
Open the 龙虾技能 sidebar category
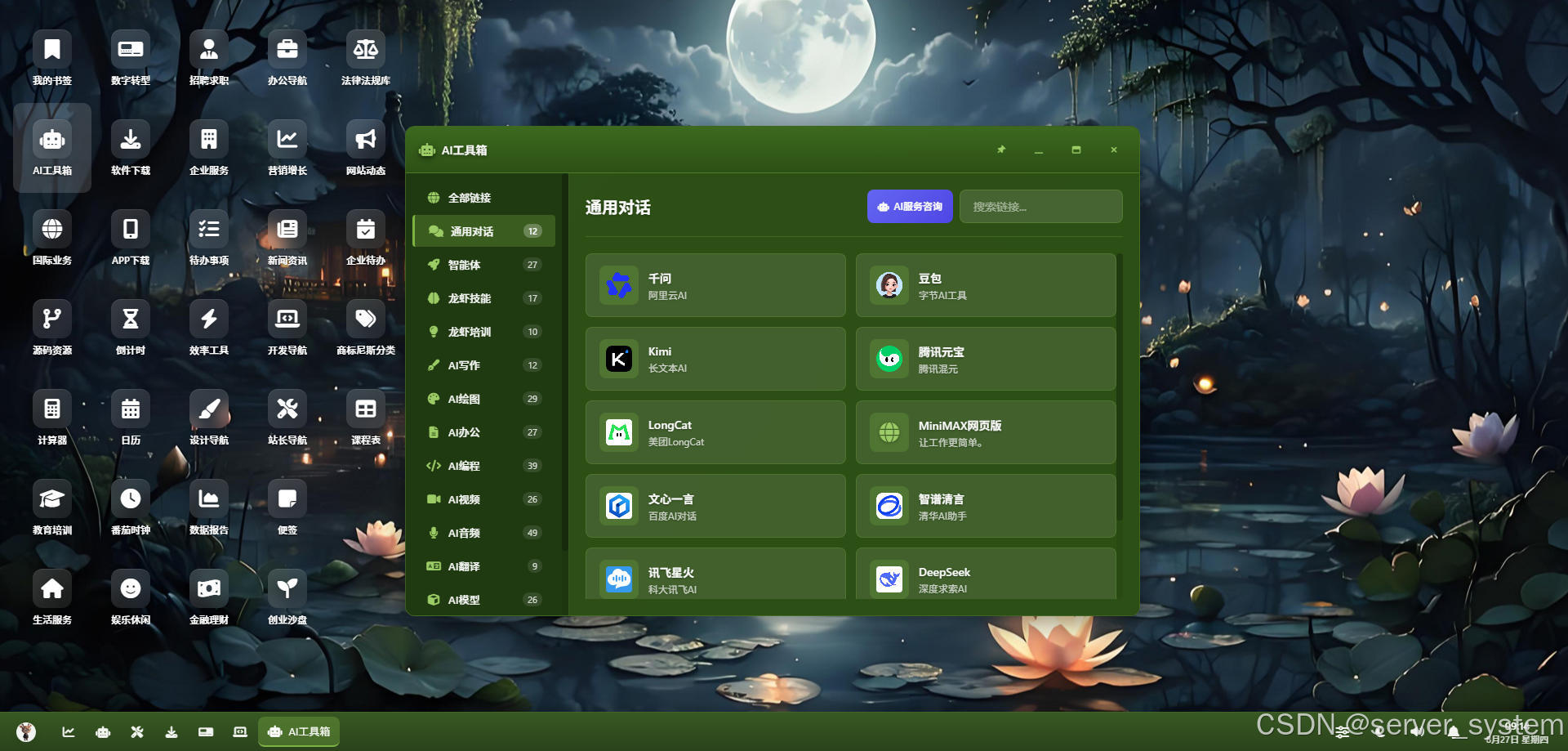(x=483, y=298)
